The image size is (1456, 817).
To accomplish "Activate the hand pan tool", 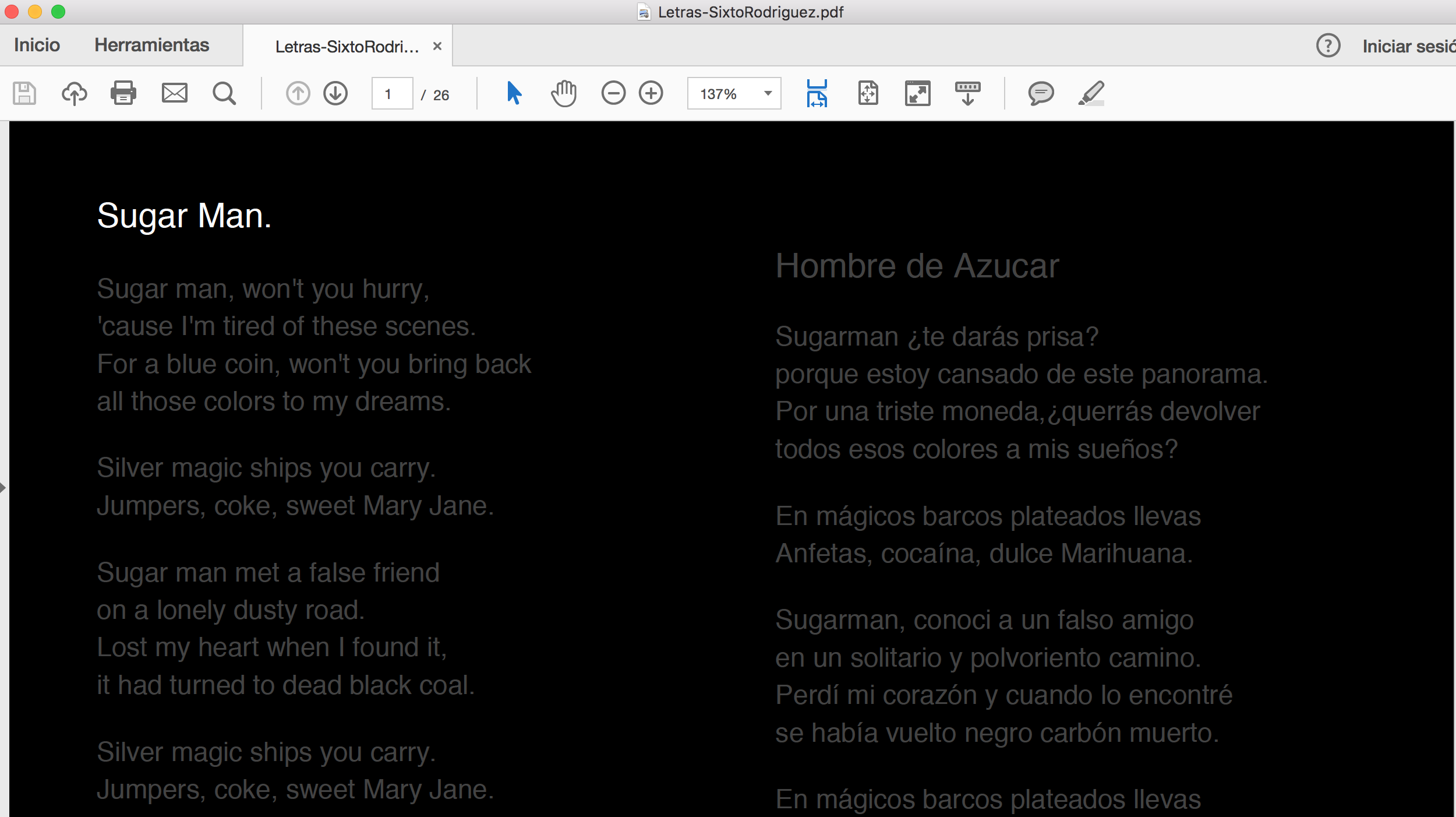I will pyautogui.click(x=564, y=93).
